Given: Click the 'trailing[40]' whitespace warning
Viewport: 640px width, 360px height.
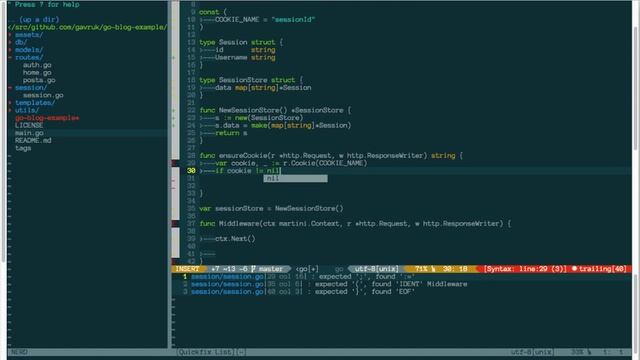Looking at the screenshot, I should (x=602, y=269).
